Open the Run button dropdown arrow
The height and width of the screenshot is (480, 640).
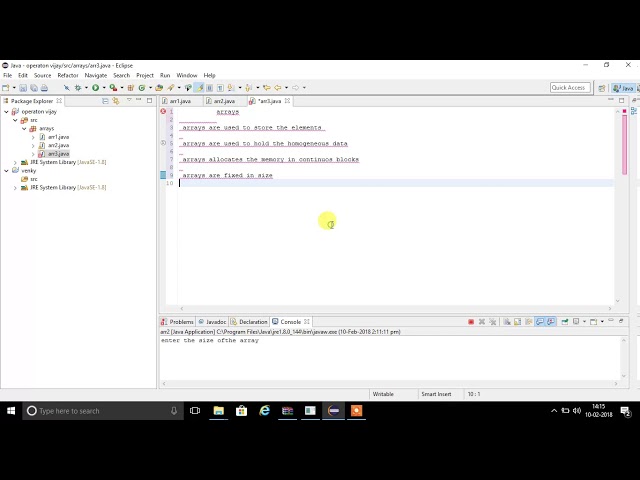coord(104,88)
